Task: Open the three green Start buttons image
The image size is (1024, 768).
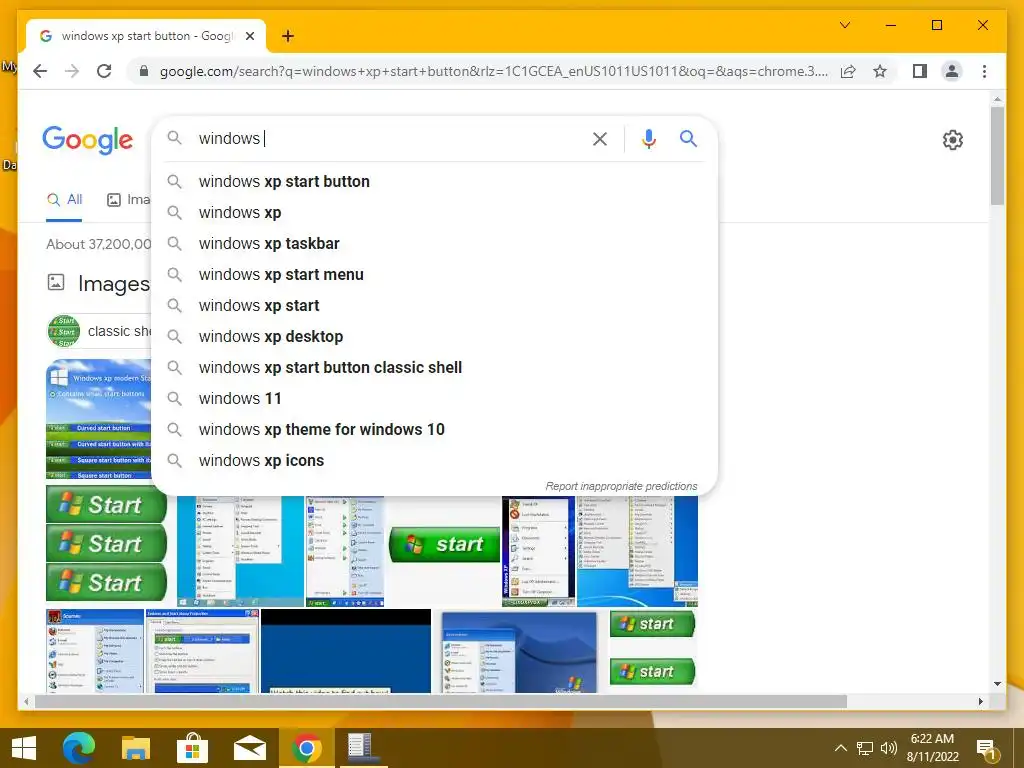Action: click(x=106, y=543)
